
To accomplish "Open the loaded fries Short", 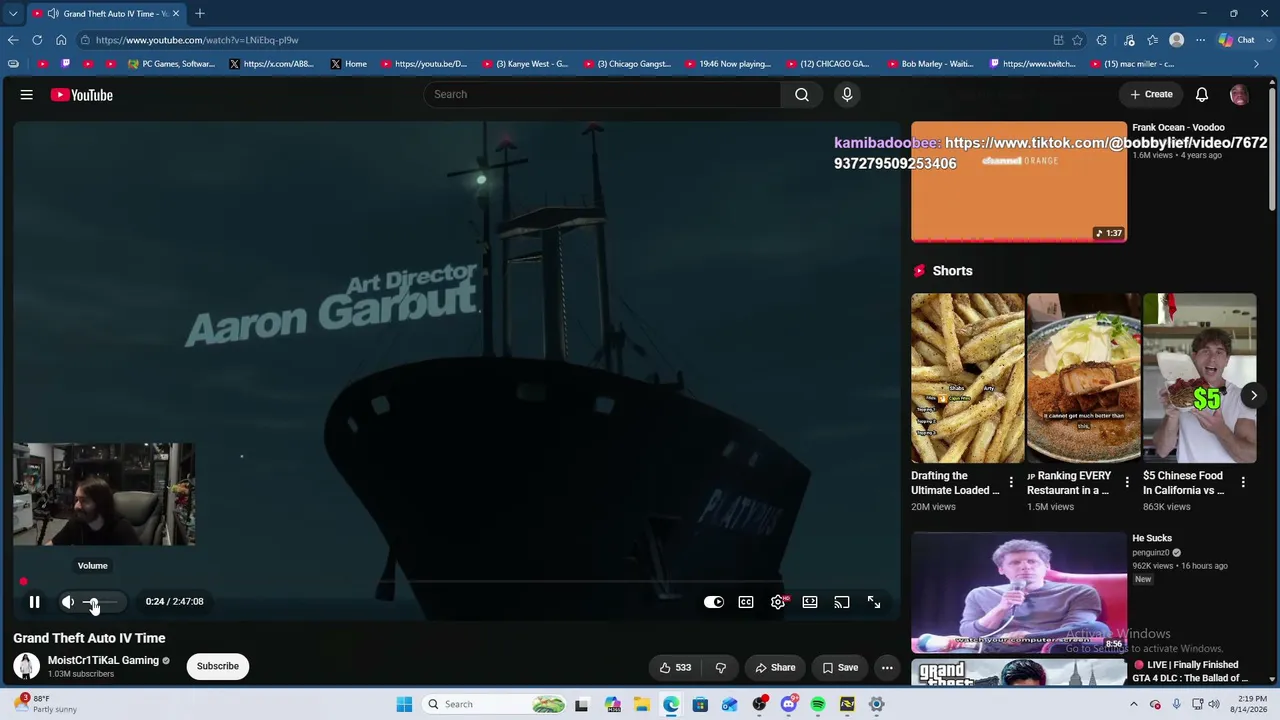I will click(x=967, y=378).
